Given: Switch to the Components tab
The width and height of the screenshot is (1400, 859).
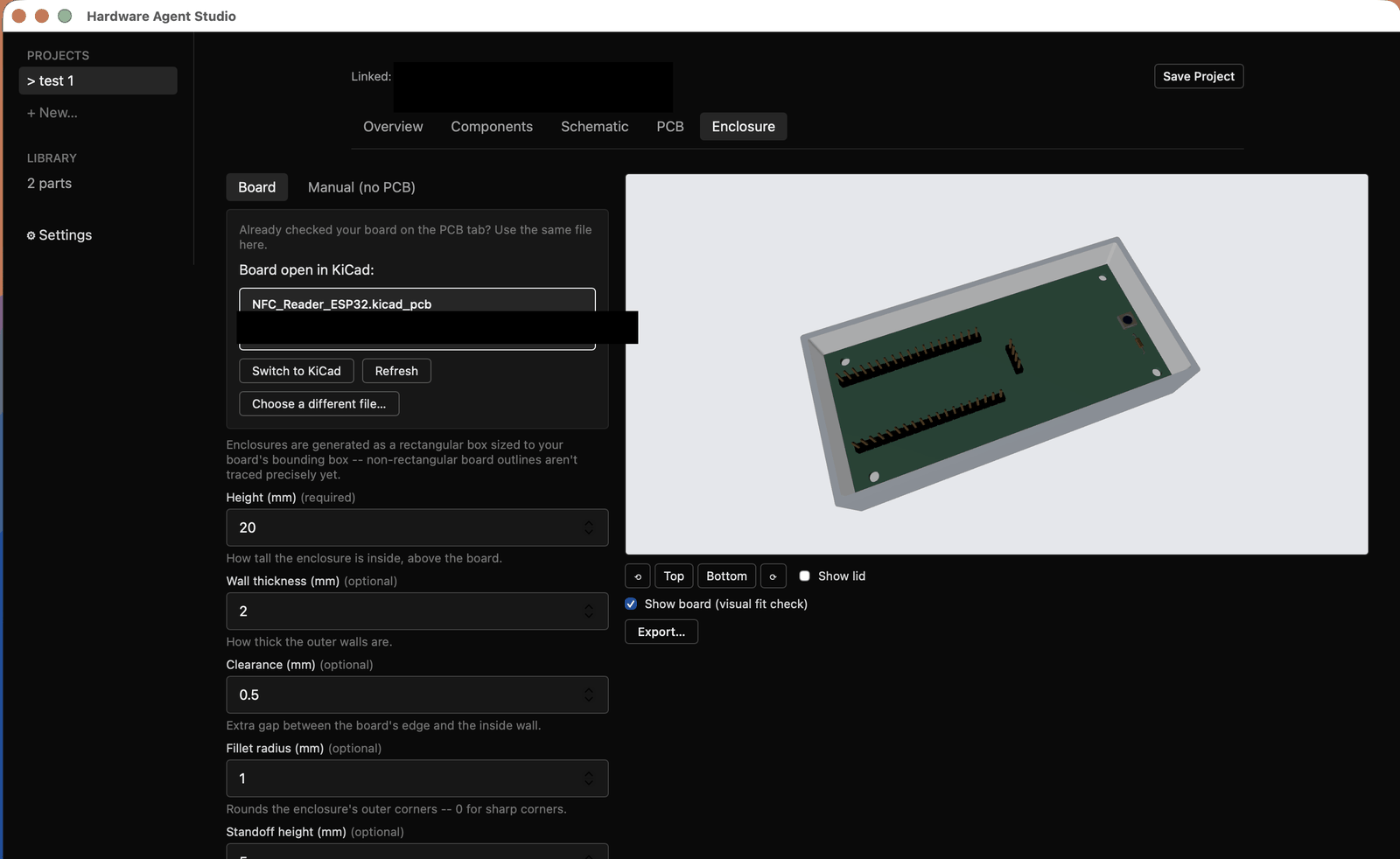Looking at the screenshot, I should [x=492, y=127].
